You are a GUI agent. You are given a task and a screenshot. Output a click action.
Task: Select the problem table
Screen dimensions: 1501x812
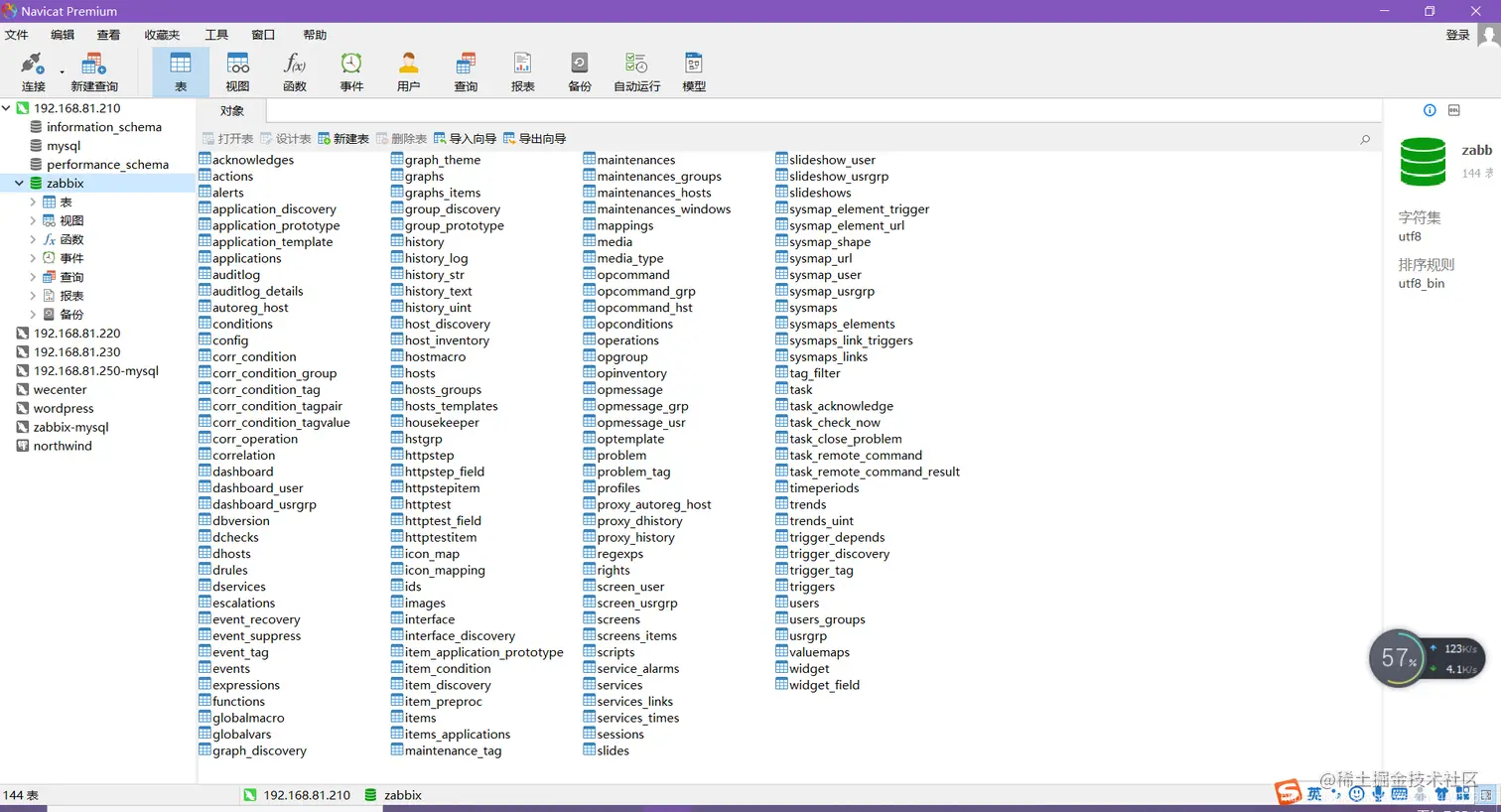coord(614,456)
